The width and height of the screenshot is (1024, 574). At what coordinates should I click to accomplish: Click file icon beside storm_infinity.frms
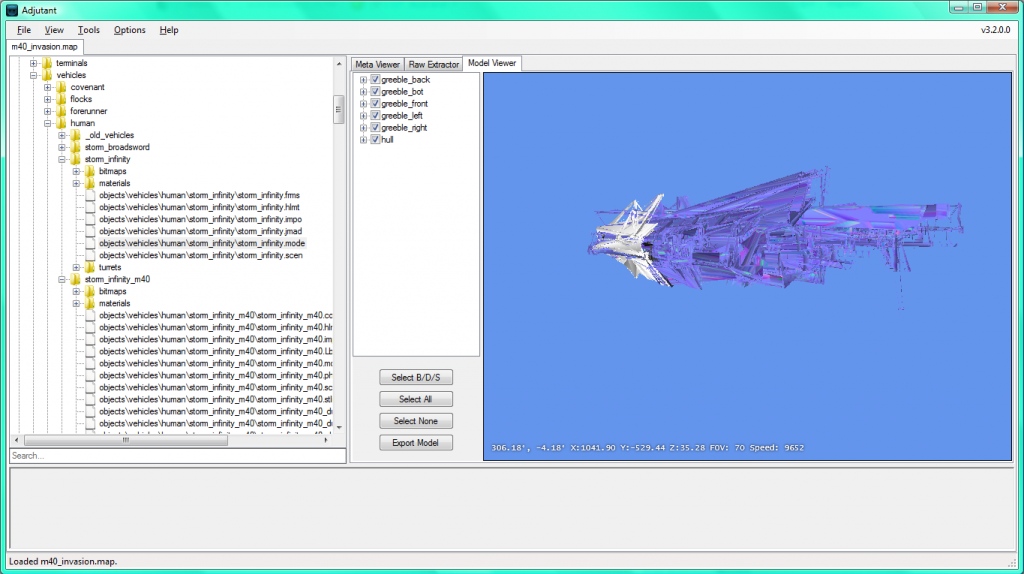(x=90, y=195)
